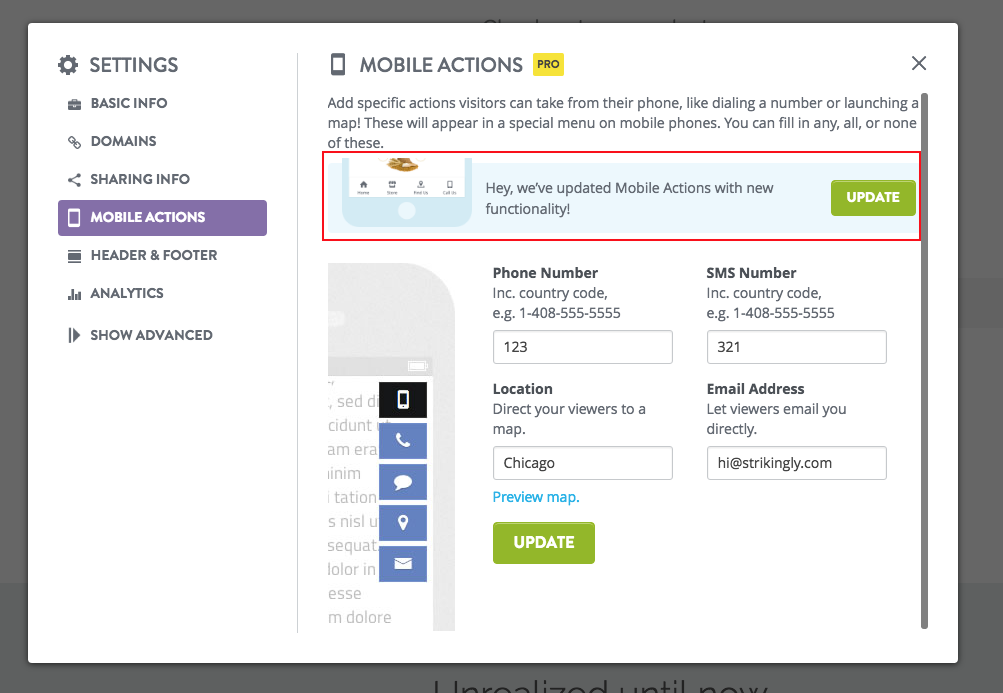Click the Preview map link

pyautogui.click(x=536, y=496)
